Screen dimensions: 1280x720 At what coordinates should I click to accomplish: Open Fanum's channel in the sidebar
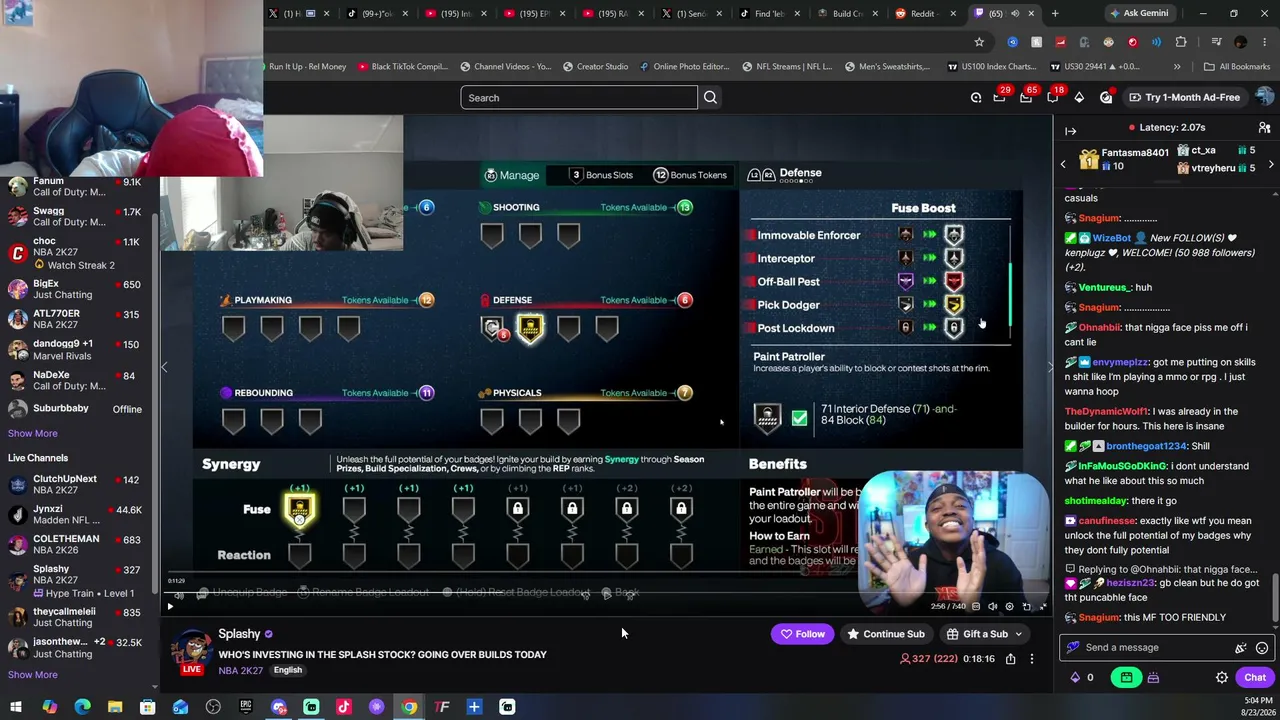76,187
